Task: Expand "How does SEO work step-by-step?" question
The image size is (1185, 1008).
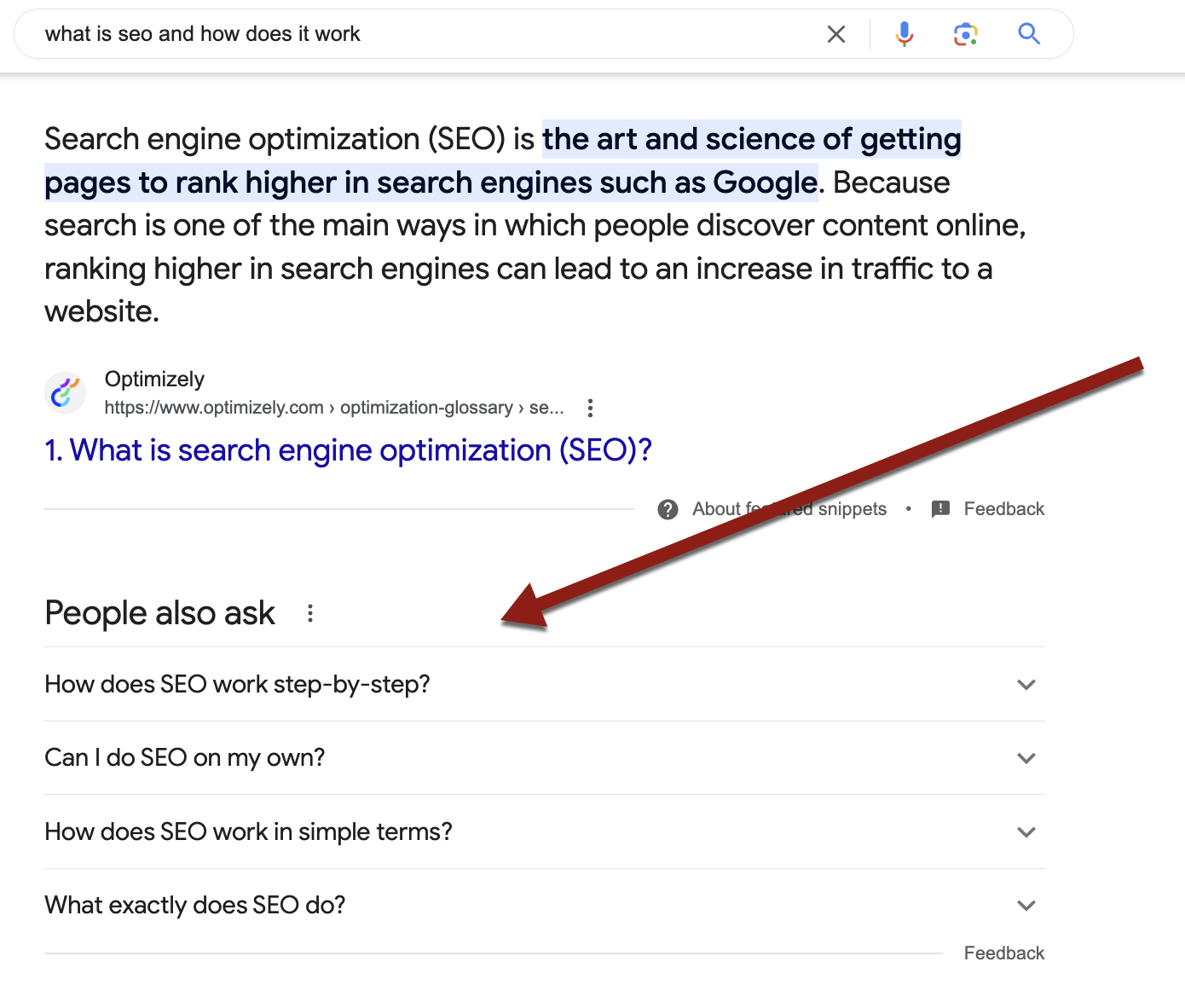Action: (1026, 685)
